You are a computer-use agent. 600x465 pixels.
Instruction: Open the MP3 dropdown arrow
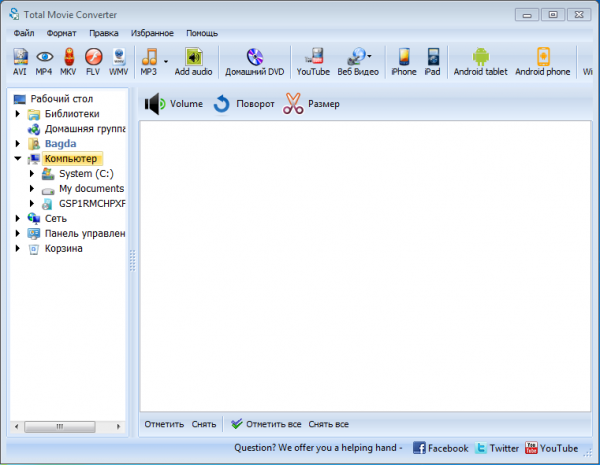point(166,61)
